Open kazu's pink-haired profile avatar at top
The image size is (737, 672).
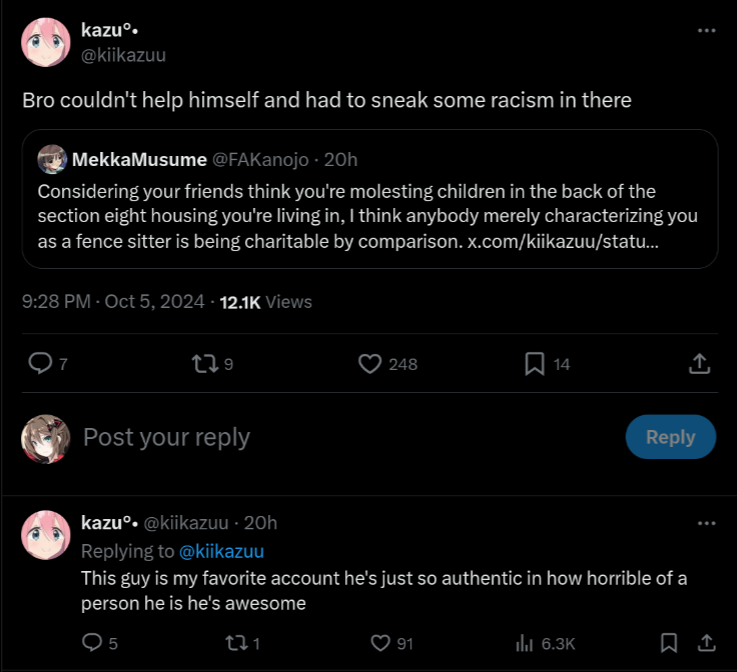(46, 42)
